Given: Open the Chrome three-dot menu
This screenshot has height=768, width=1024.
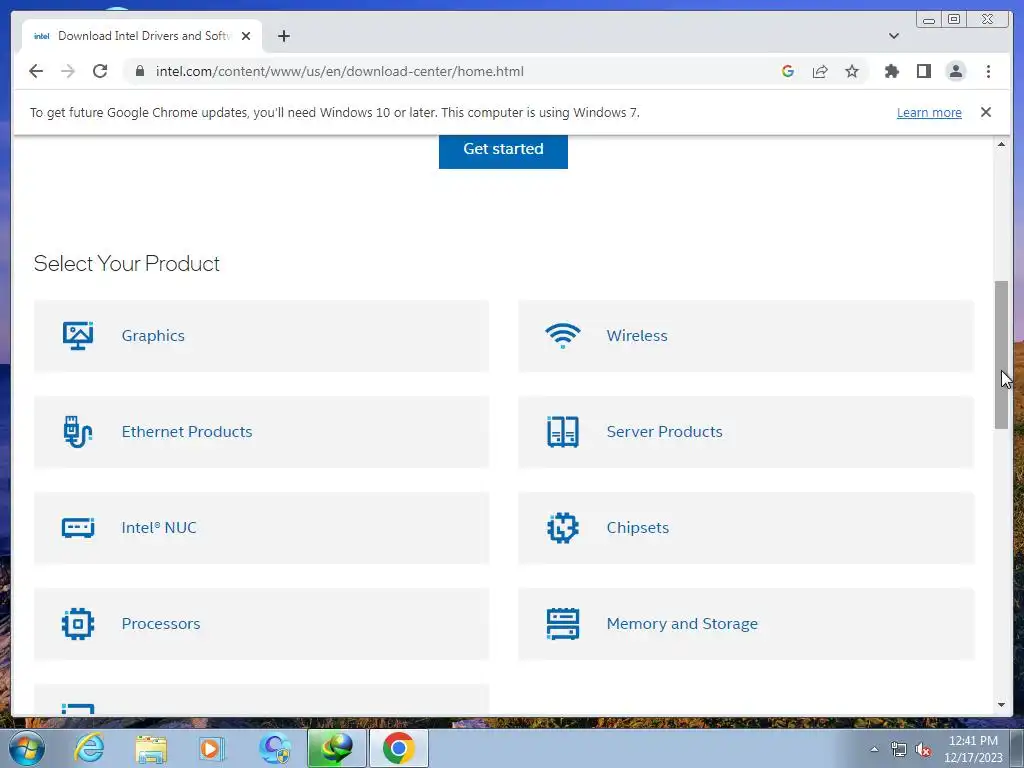Looking at the screenshot, I should 988,71.
